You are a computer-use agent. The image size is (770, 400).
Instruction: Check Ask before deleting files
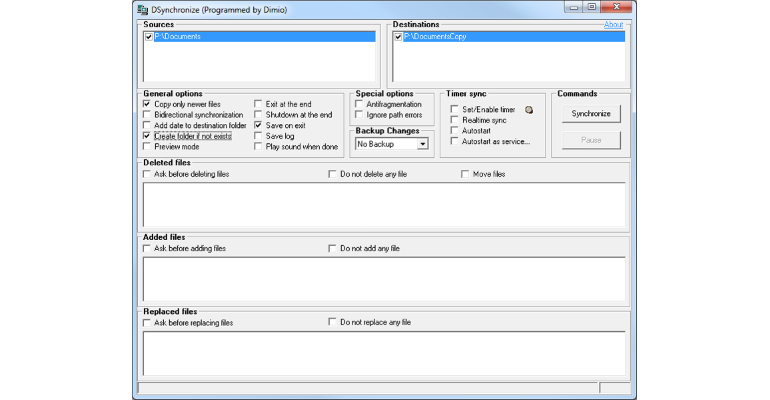[147, 174]
